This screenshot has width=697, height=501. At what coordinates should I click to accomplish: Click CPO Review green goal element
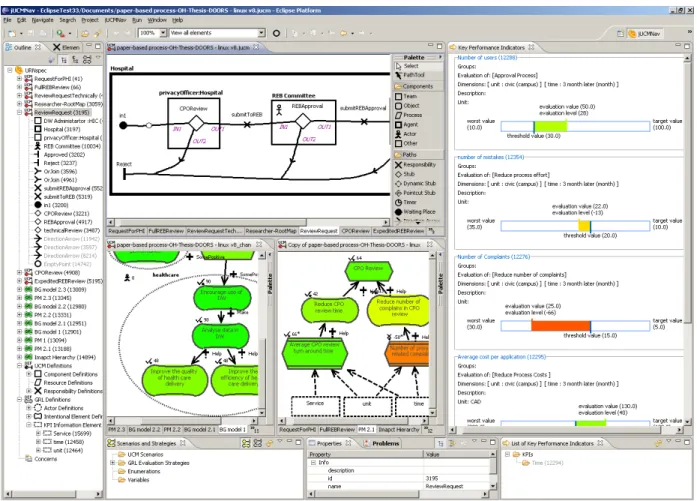click(369, 269)
